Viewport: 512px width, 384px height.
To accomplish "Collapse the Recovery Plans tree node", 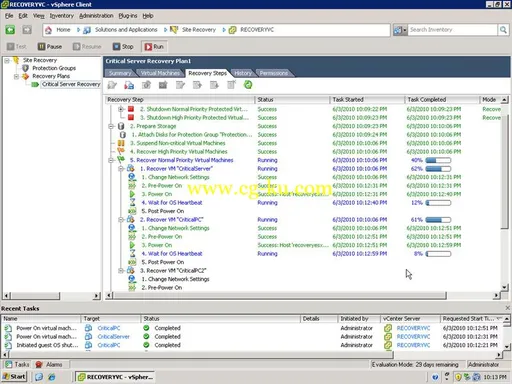I will tap(16, 77).
